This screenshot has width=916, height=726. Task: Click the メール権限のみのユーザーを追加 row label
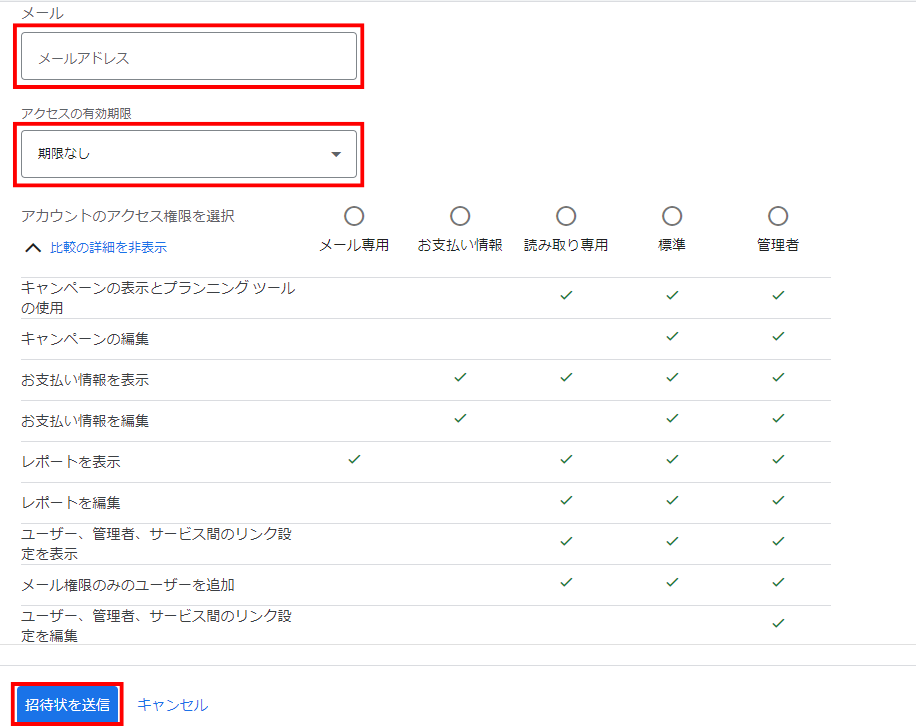click(127, 585)
